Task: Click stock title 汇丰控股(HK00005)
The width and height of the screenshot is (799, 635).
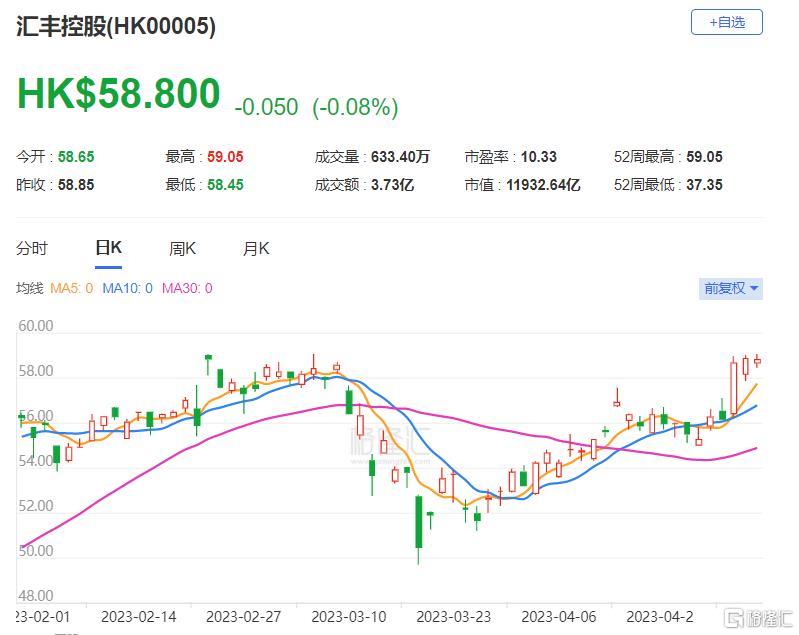Action: 116,26
